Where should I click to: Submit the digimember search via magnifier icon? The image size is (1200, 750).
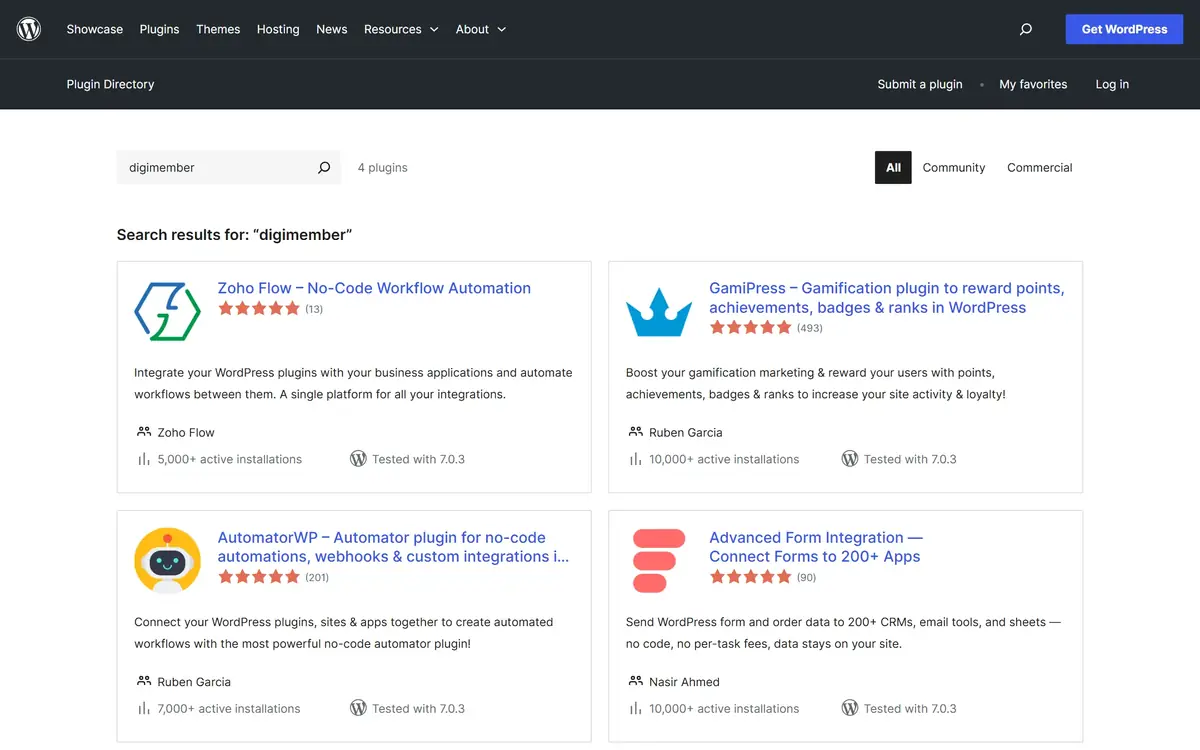coord(324,168)
